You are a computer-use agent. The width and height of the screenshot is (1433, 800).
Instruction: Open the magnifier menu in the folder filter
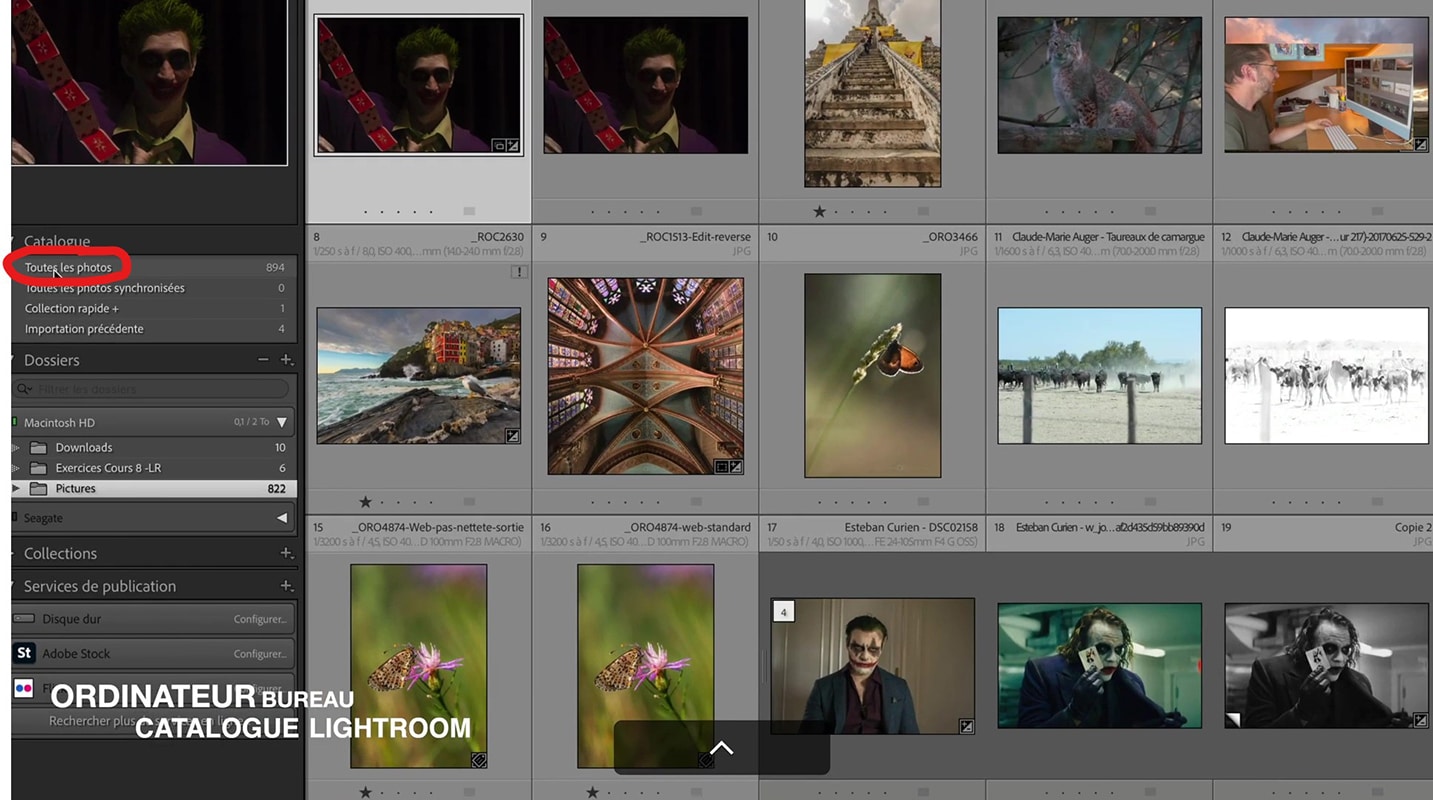(x=26, y=389)
